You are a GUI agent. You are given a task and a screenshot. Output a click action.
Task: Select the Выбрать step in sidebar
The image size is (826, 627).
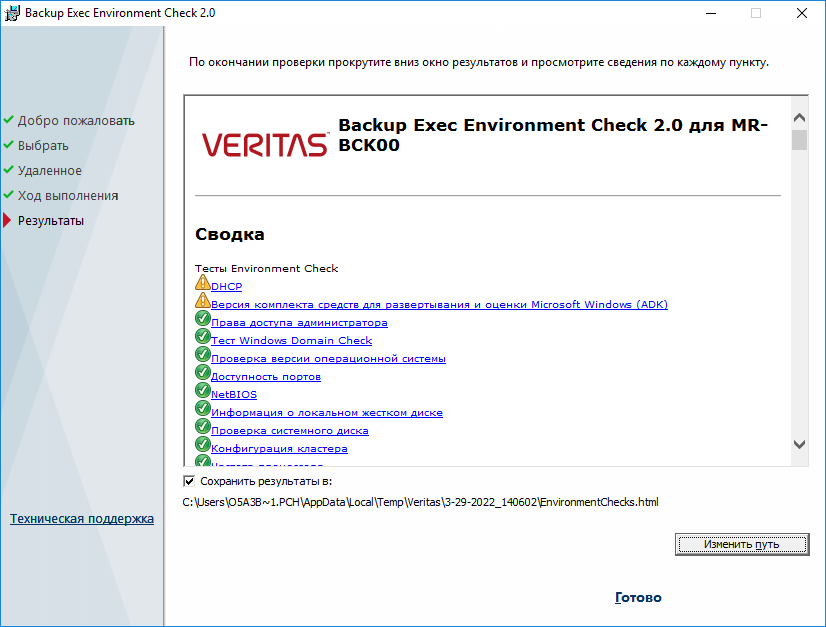pyautogui.click(x=43, y=145)
